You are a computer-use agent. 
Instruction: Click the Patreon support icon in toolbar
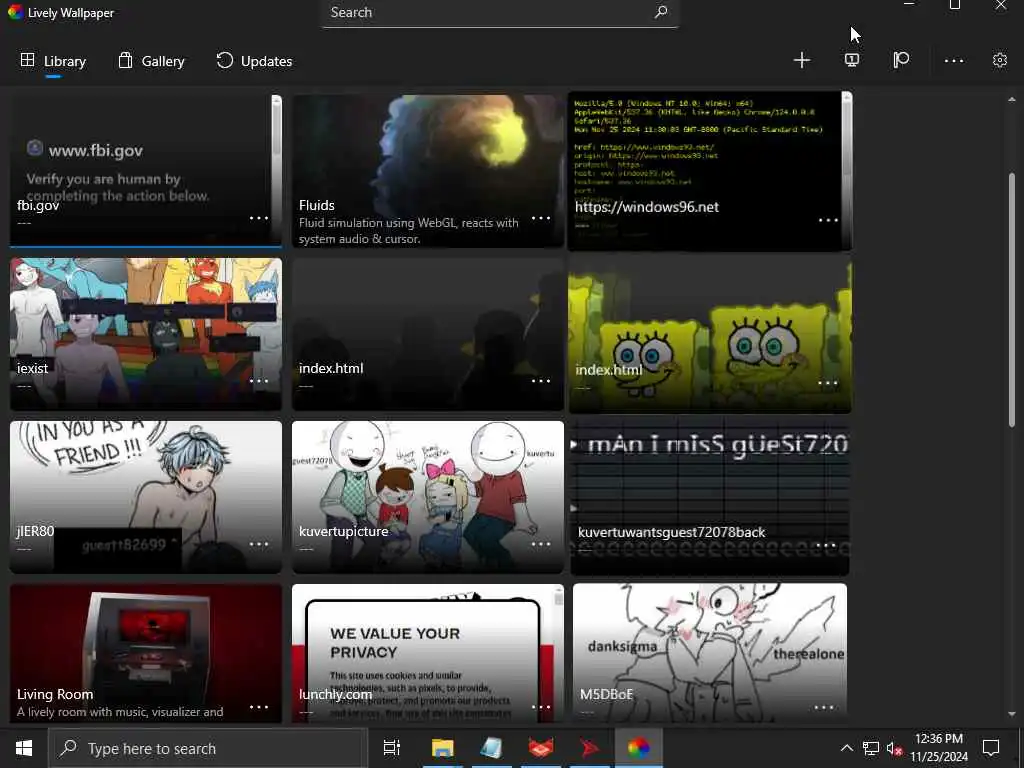[901, 61]
